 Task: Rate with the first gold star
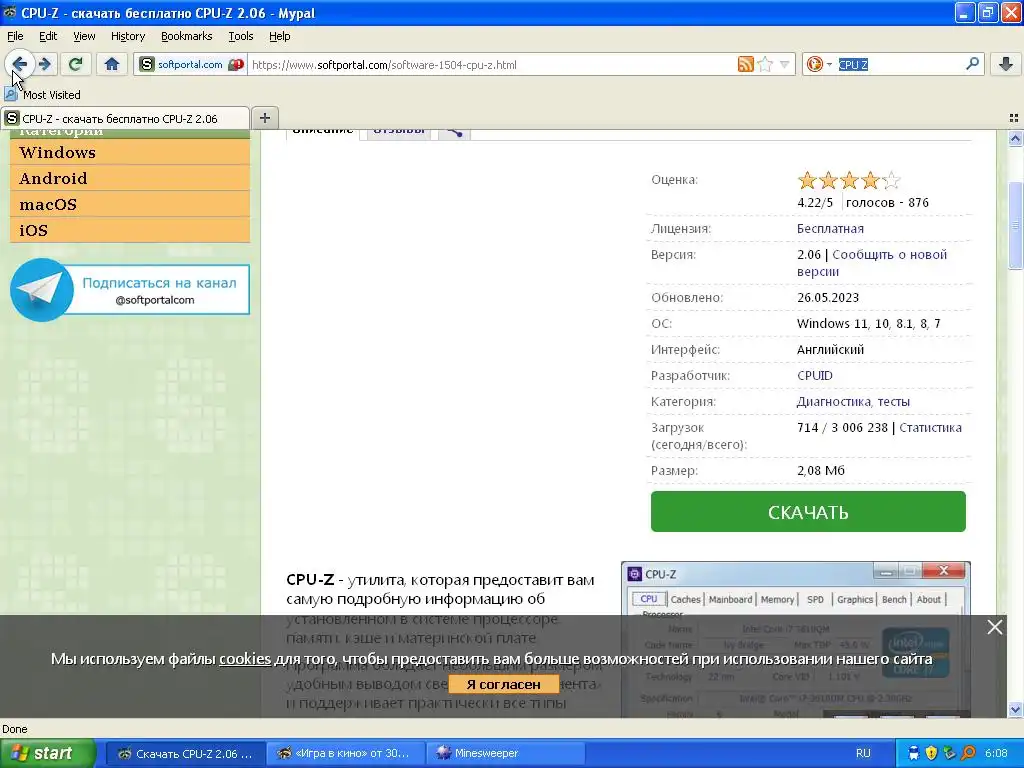807,180
